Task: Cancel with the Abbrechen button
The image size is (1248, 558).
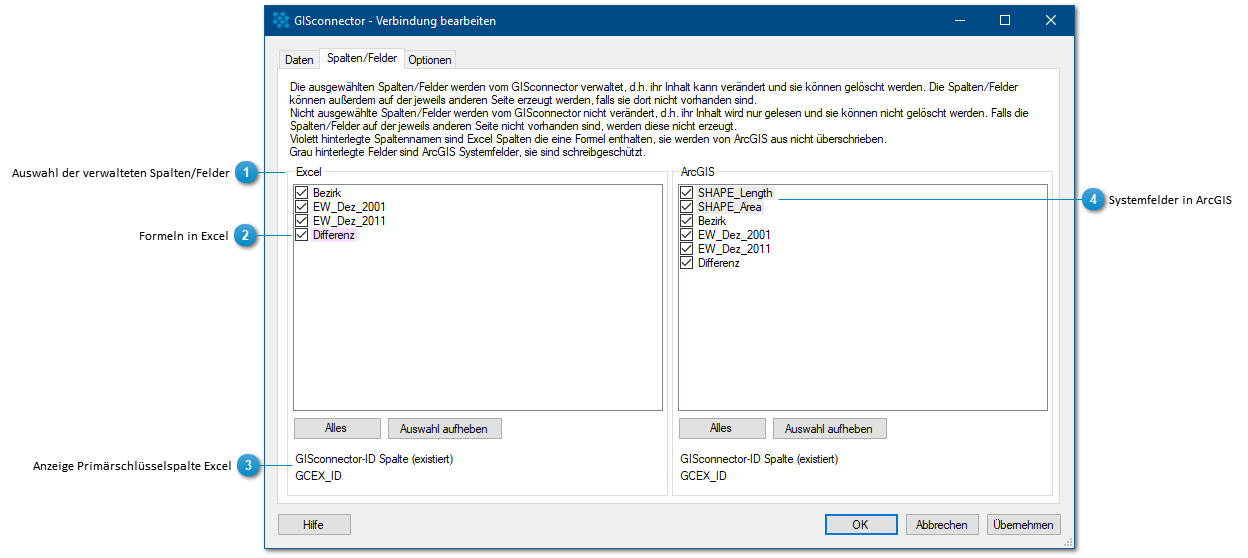Action: coord(942,524)
